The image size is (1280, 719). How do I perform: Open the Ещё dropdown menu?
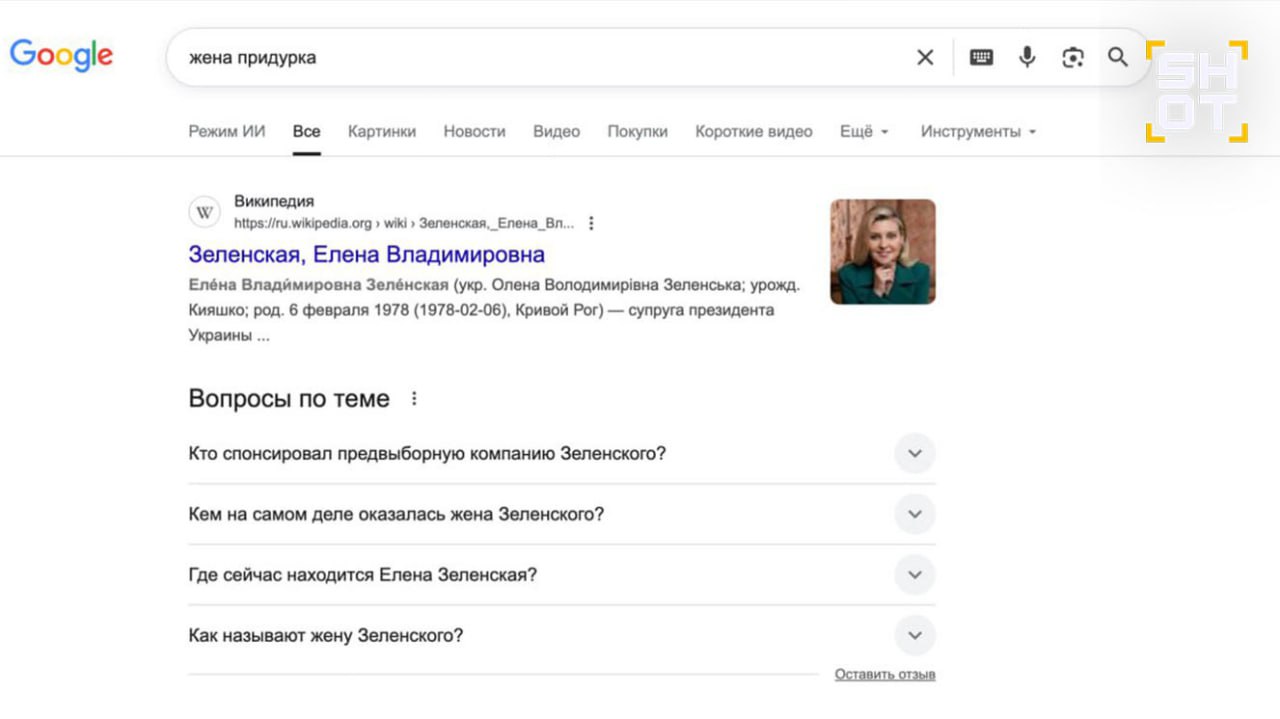(x=864, y=132)
